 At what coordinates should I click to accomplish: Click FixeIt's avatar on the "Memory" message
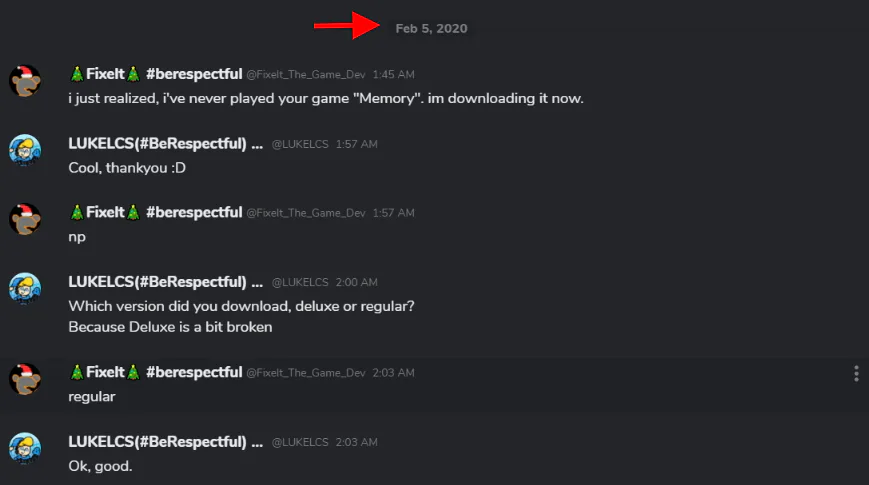pyautogui.click(x=25, y=81)
